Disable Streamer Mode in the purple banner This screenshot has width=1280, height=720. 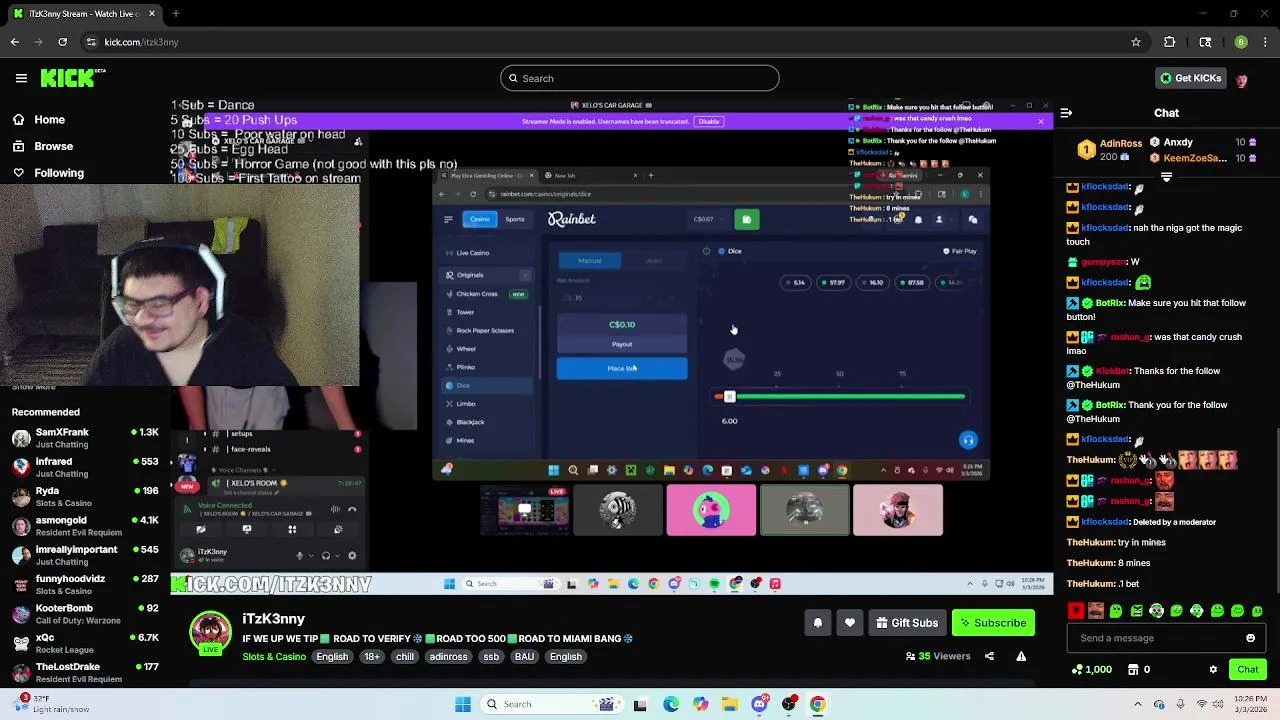point(709,122)
